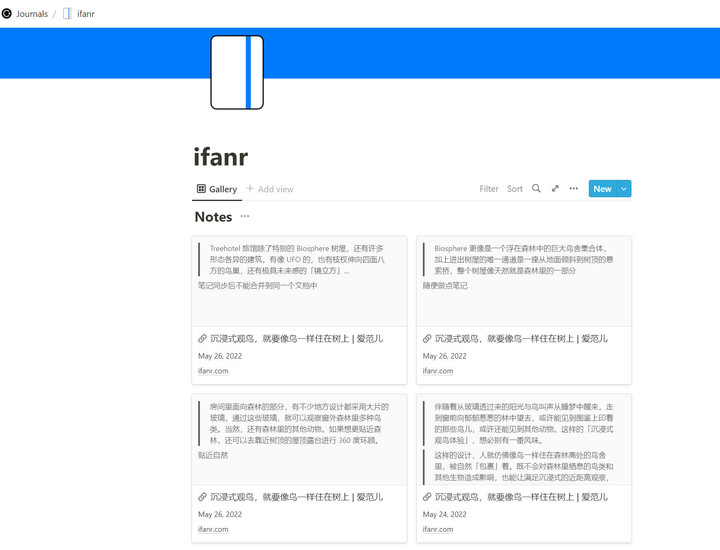Open the Journals workspace icon in breadcrumb
The height and width of the screenshot is (550, 720).
click(x=6, y=14)
